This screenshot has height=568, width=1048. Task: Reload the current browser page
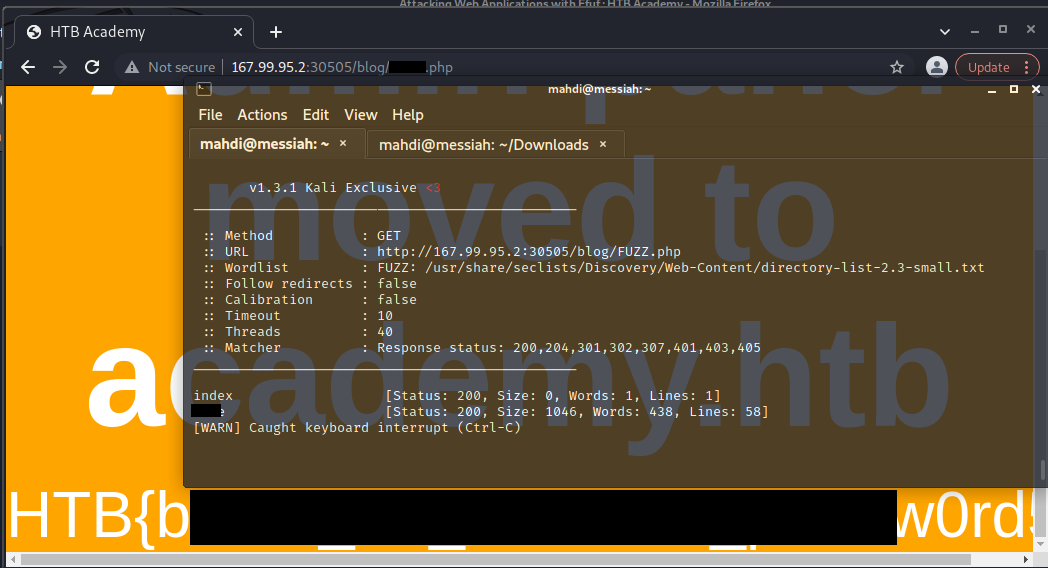(92, 67)
